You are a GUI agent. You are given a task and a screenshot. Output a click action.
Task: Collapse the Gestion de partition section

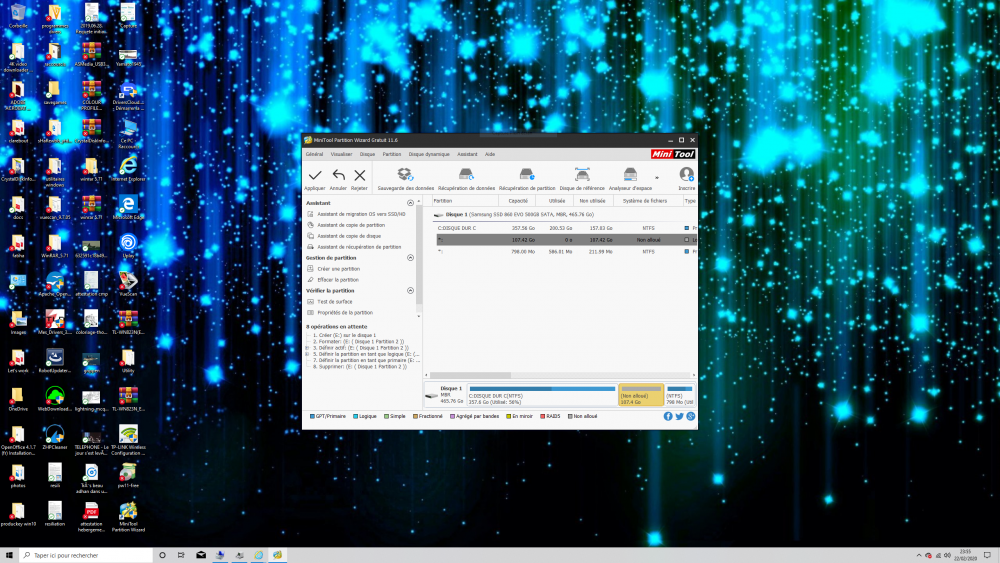click(410, 258)
